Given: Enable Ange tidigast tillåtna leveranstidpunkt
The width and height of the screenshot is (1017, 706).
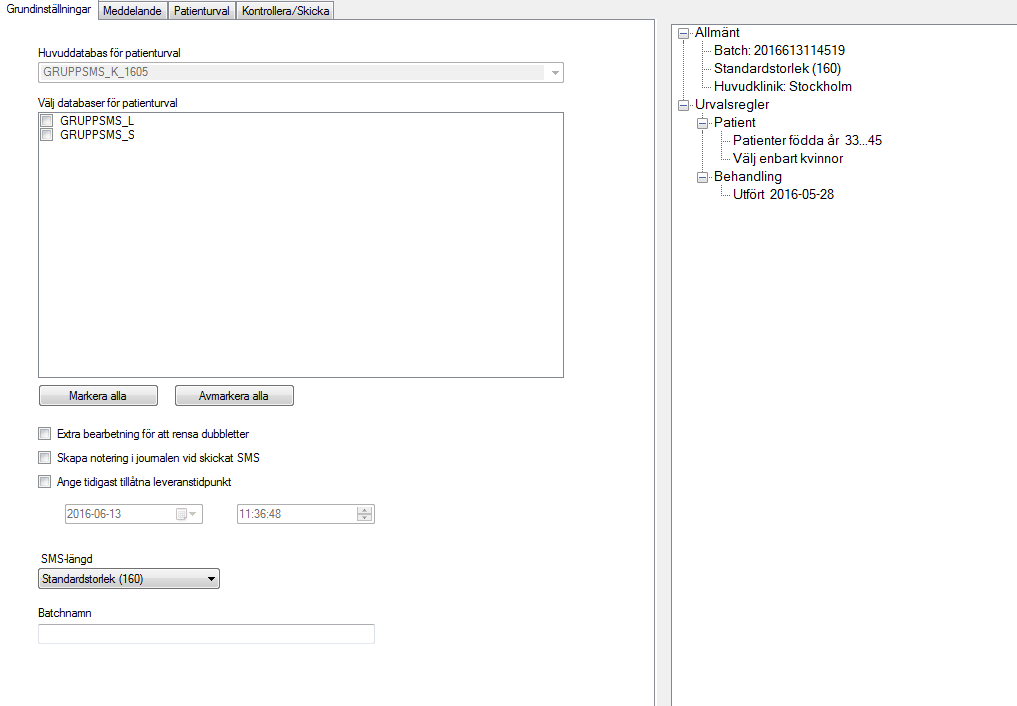Looking at the screenshot, I should [44, 481].
